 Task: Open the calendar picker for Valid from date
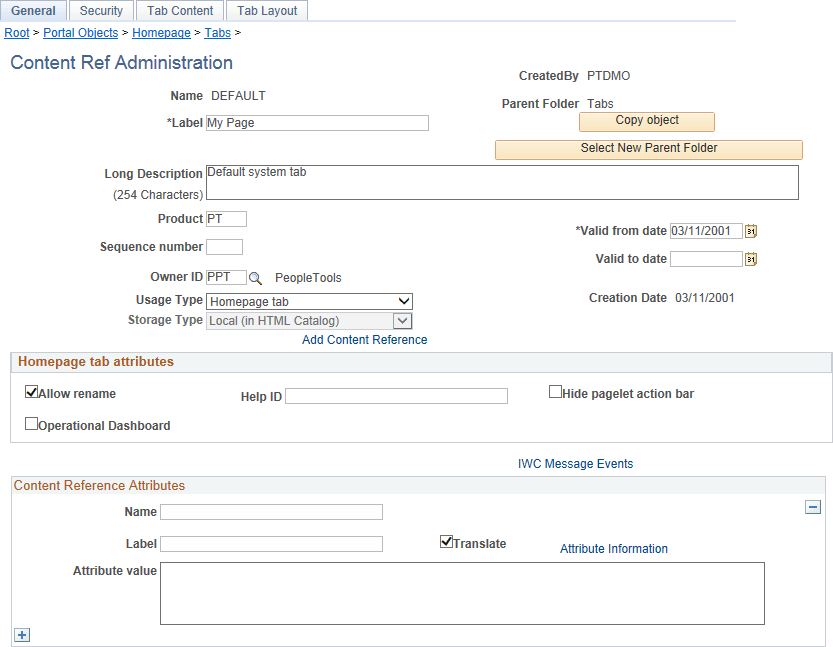(x=751, y=231)
